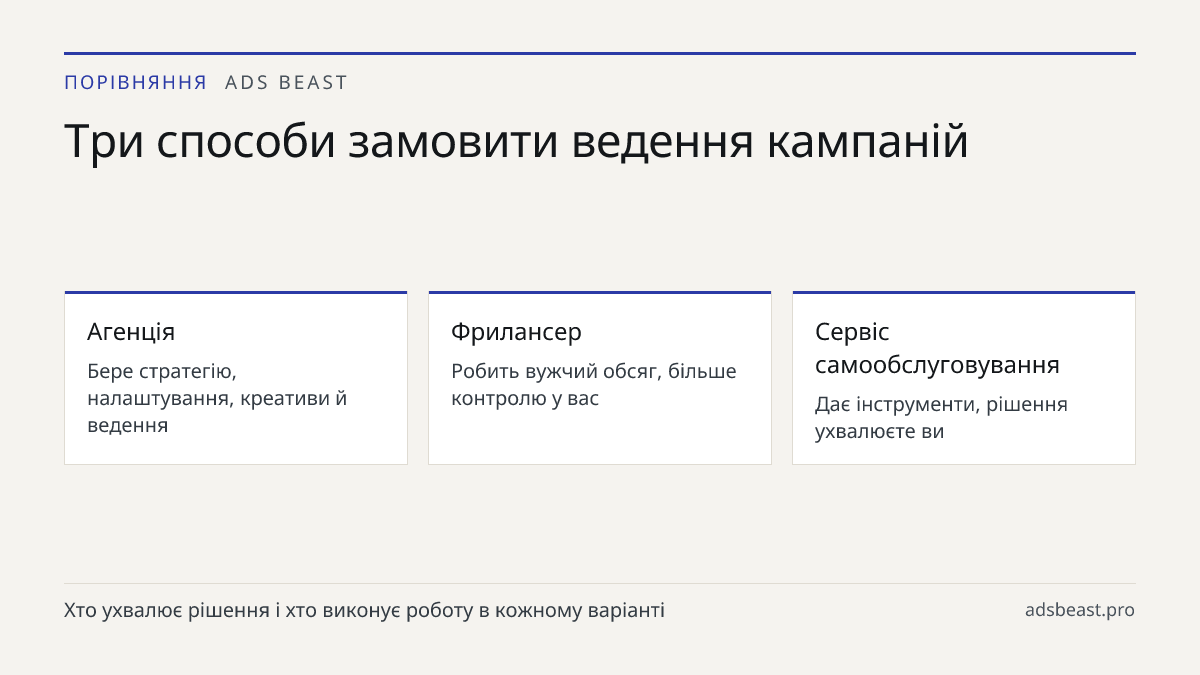Click the Агенція description starting Бере стратегію

(217, 398)
